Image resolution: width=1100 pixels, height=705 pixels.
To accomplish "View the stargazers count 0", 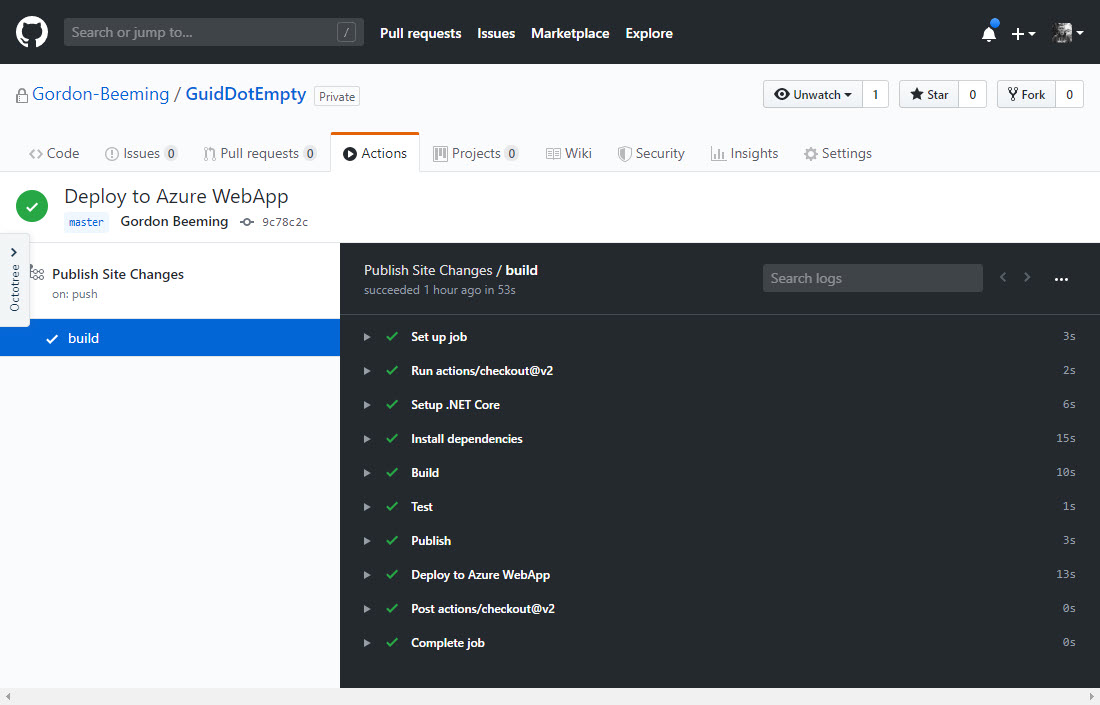I will pos(972,94).
